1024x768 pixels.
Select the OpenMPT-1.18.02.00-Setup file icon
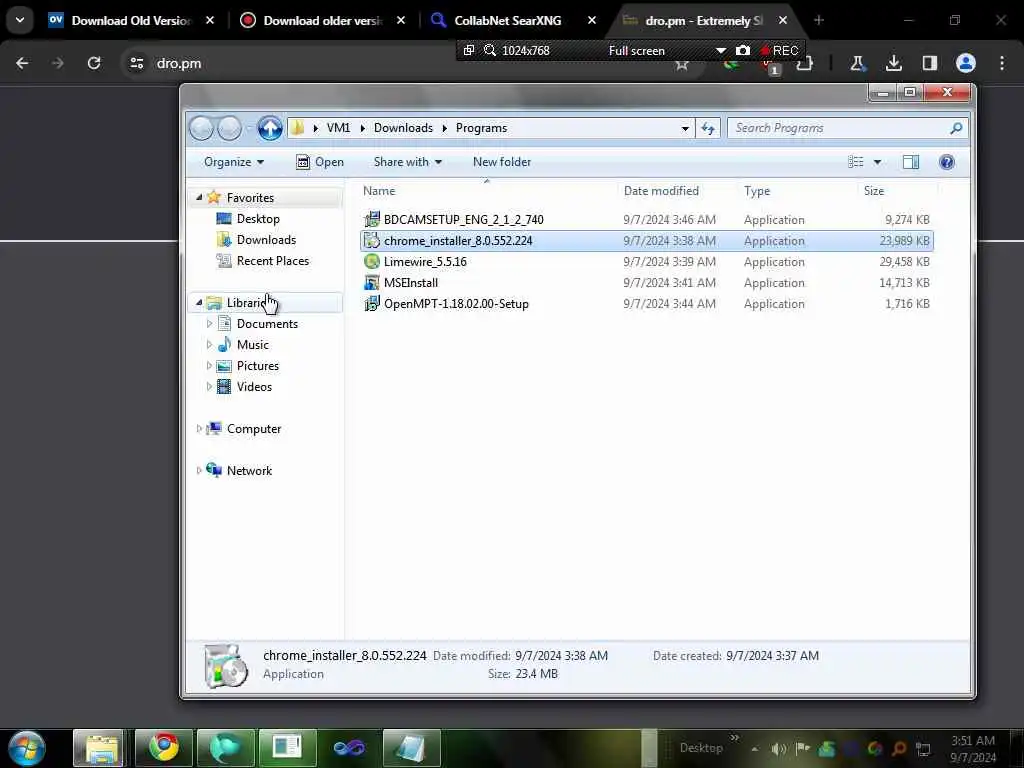pos(372,304)
